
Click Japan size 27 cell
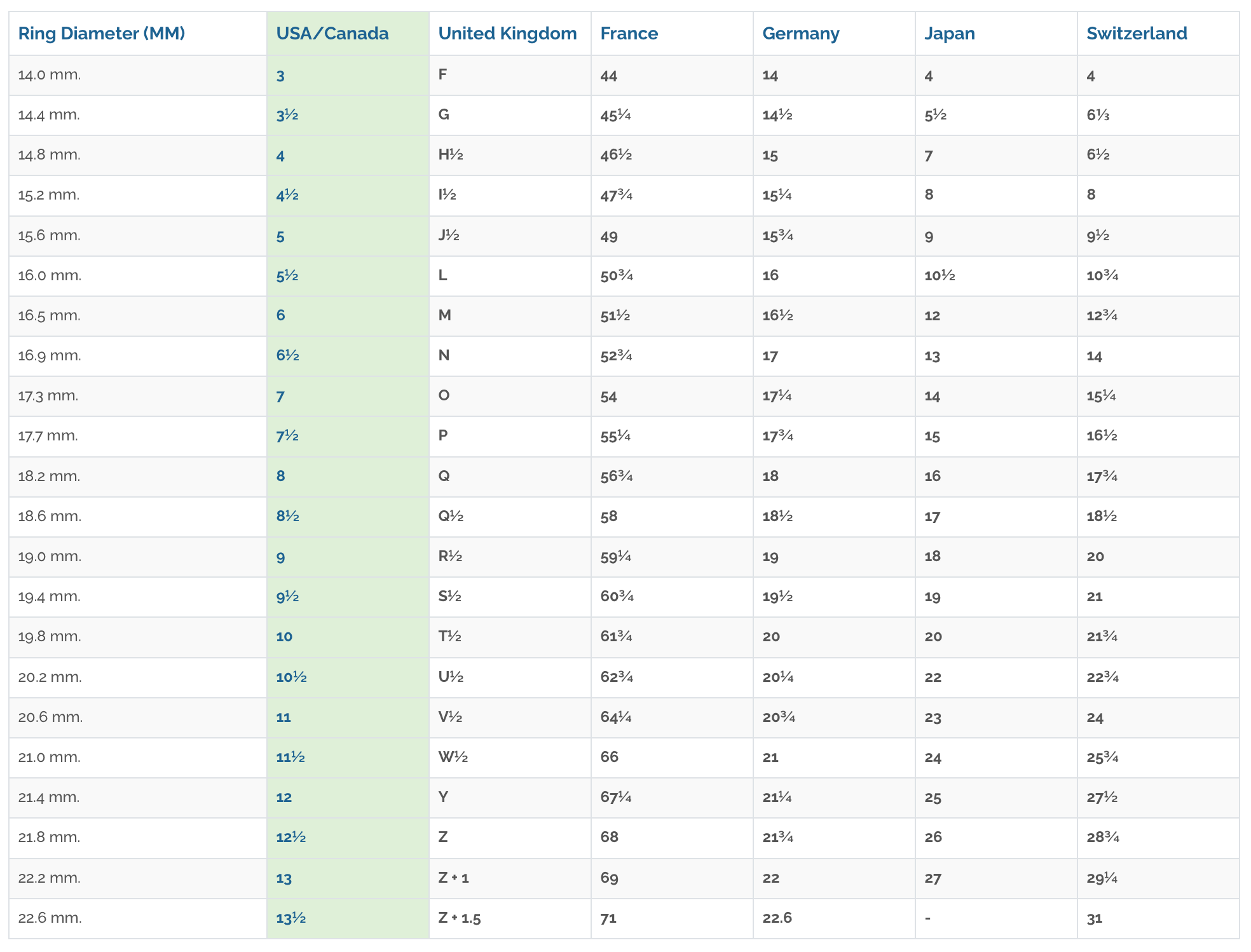[996, 878]
